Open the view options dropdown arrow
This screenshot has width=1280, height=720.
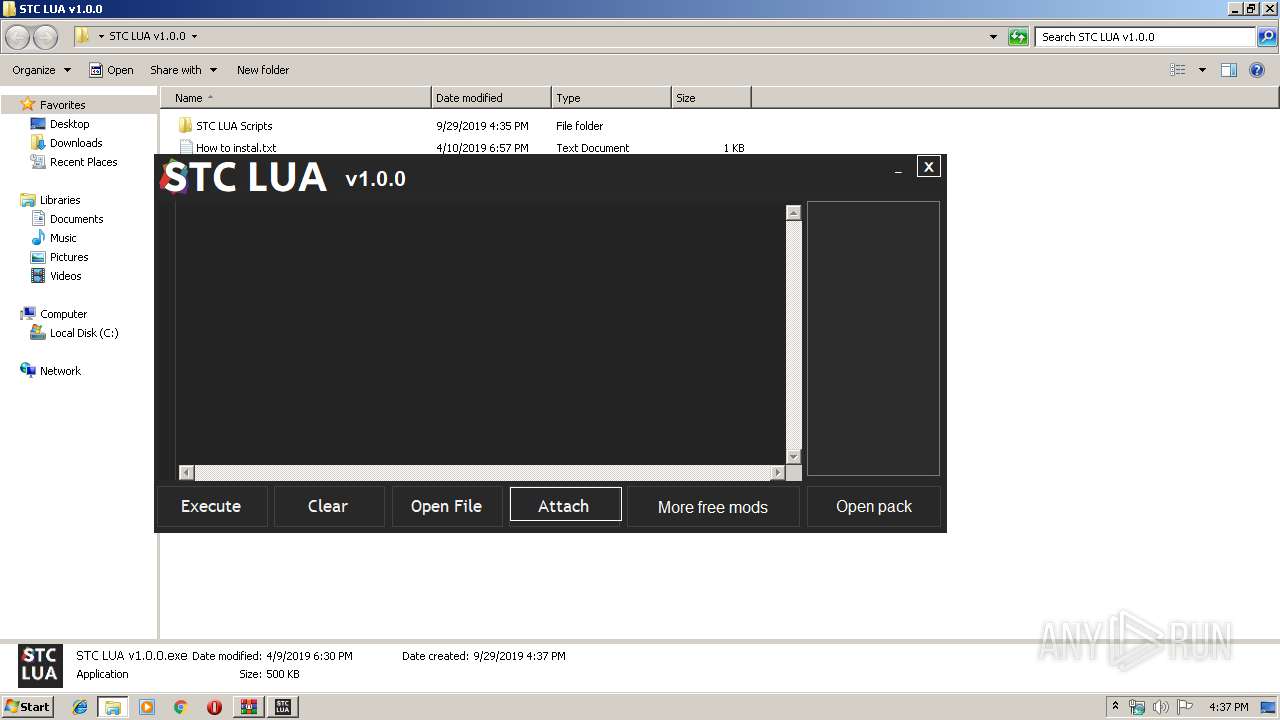(1202, 70)
